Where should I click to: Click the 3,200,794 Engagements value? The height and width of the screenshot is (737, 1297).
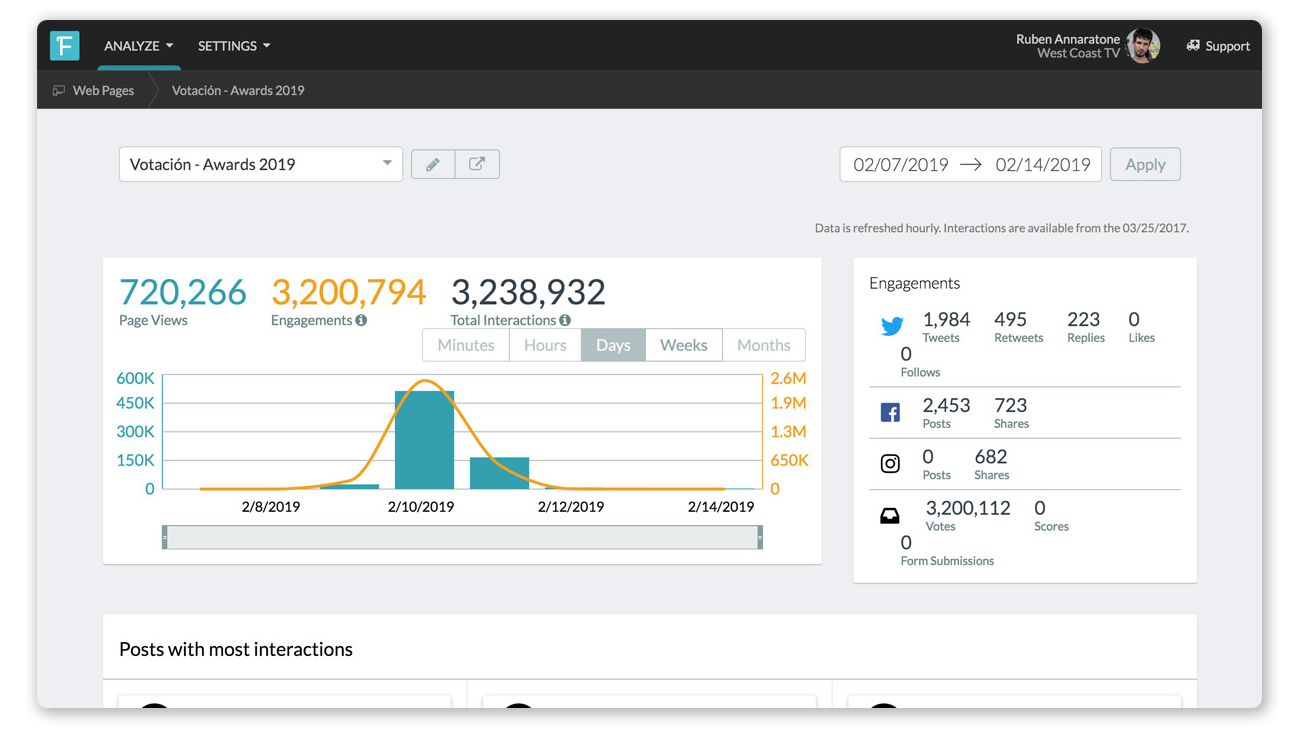click(349, 292)
